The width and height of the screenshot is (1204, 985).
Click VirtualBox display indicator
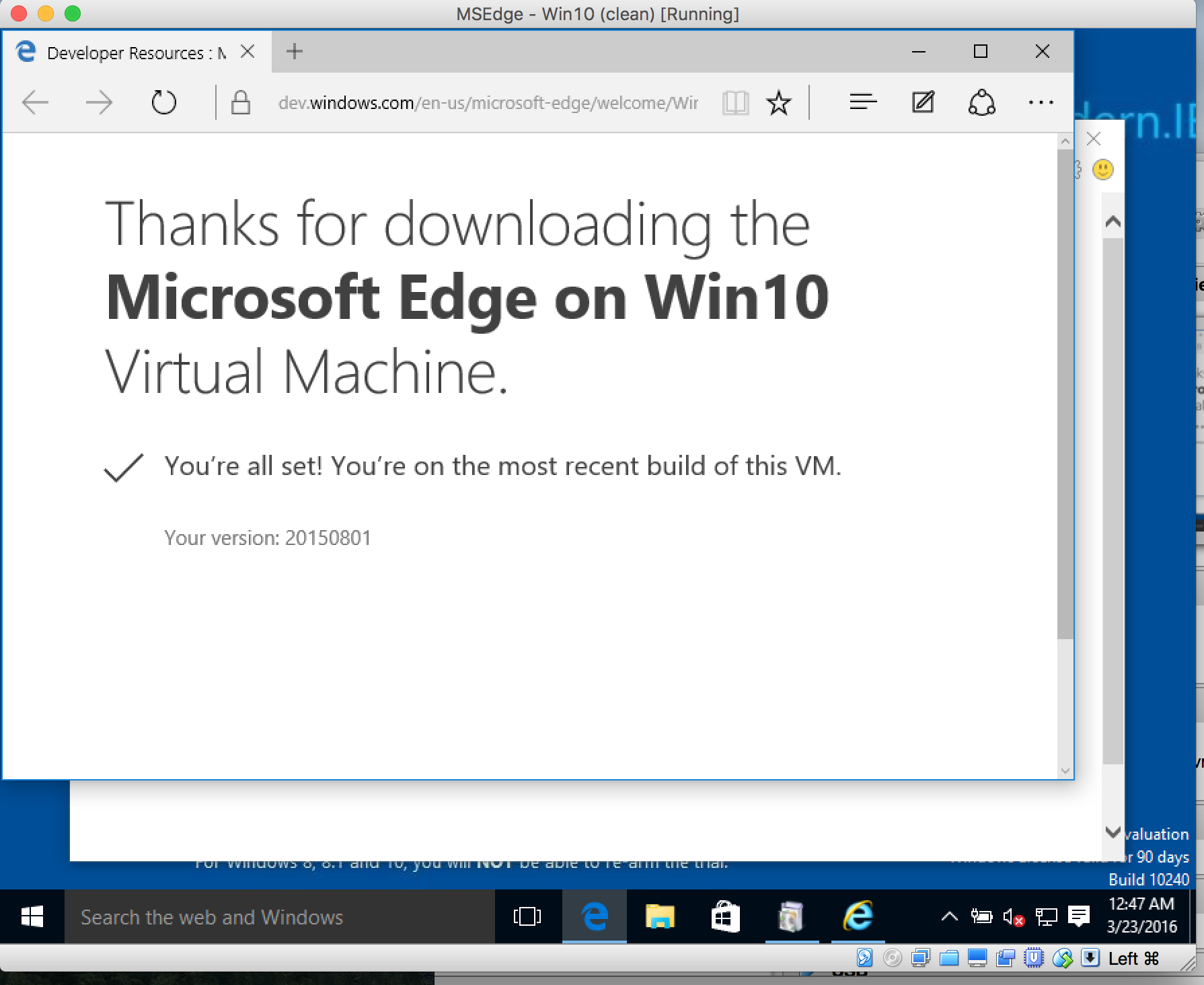tap(977, 958)
